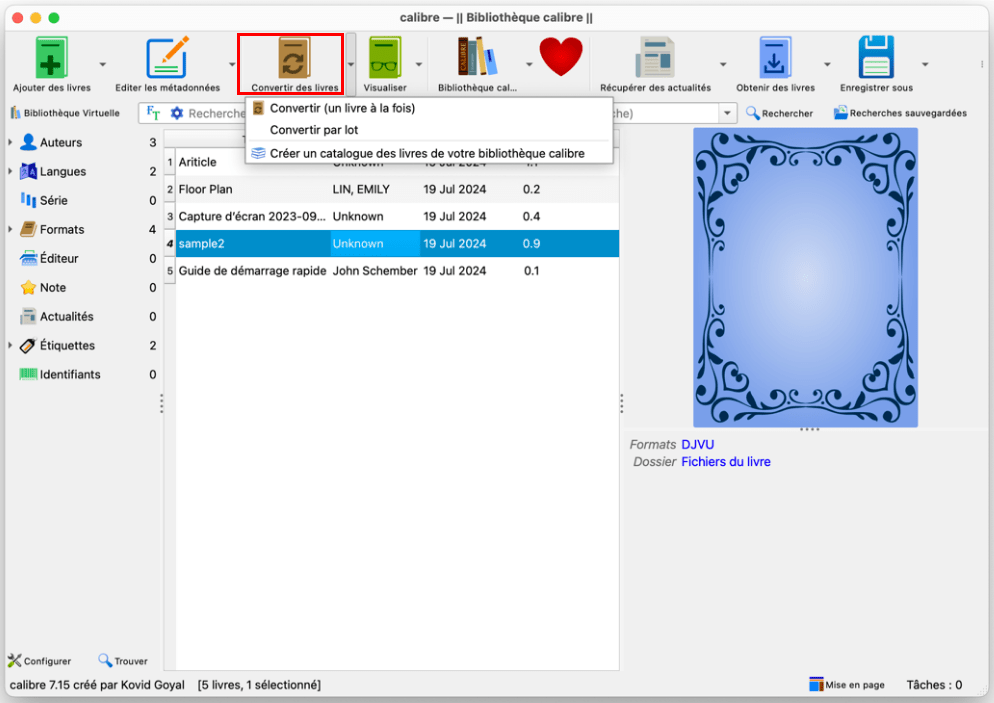Select Langues category
The width and height of the screenshot is (994, 703).
tap(63, 171)
